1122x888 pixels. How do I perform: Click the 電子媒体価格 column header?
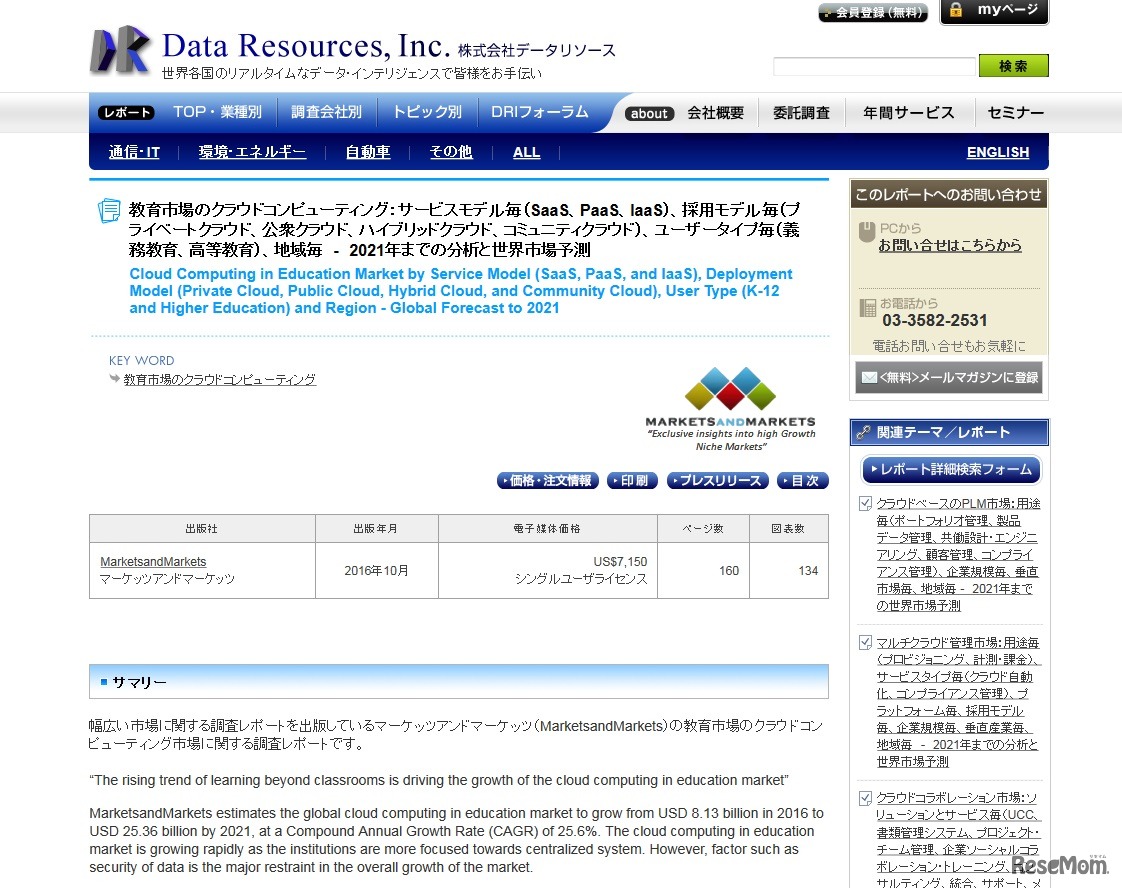547,529
